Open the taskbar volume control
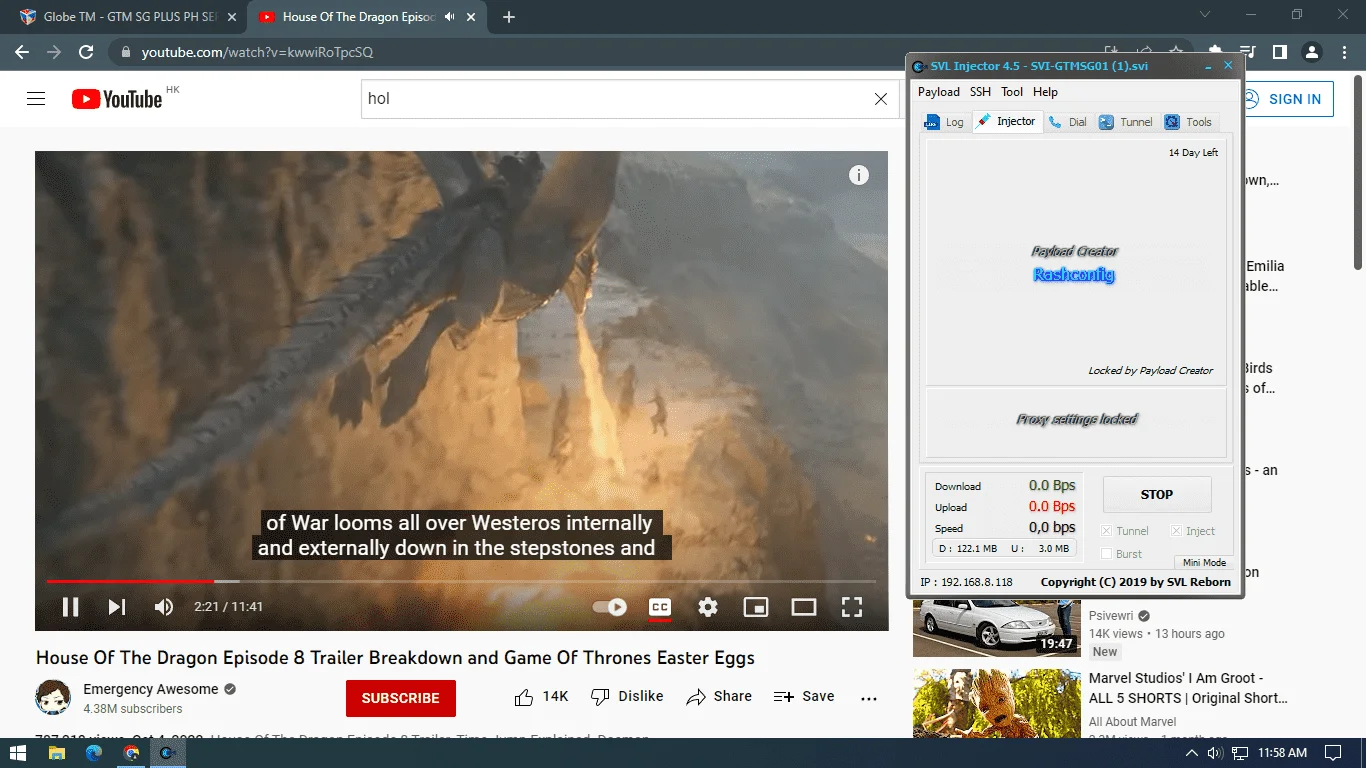The image size is (1366, 768). point(1215,753)
